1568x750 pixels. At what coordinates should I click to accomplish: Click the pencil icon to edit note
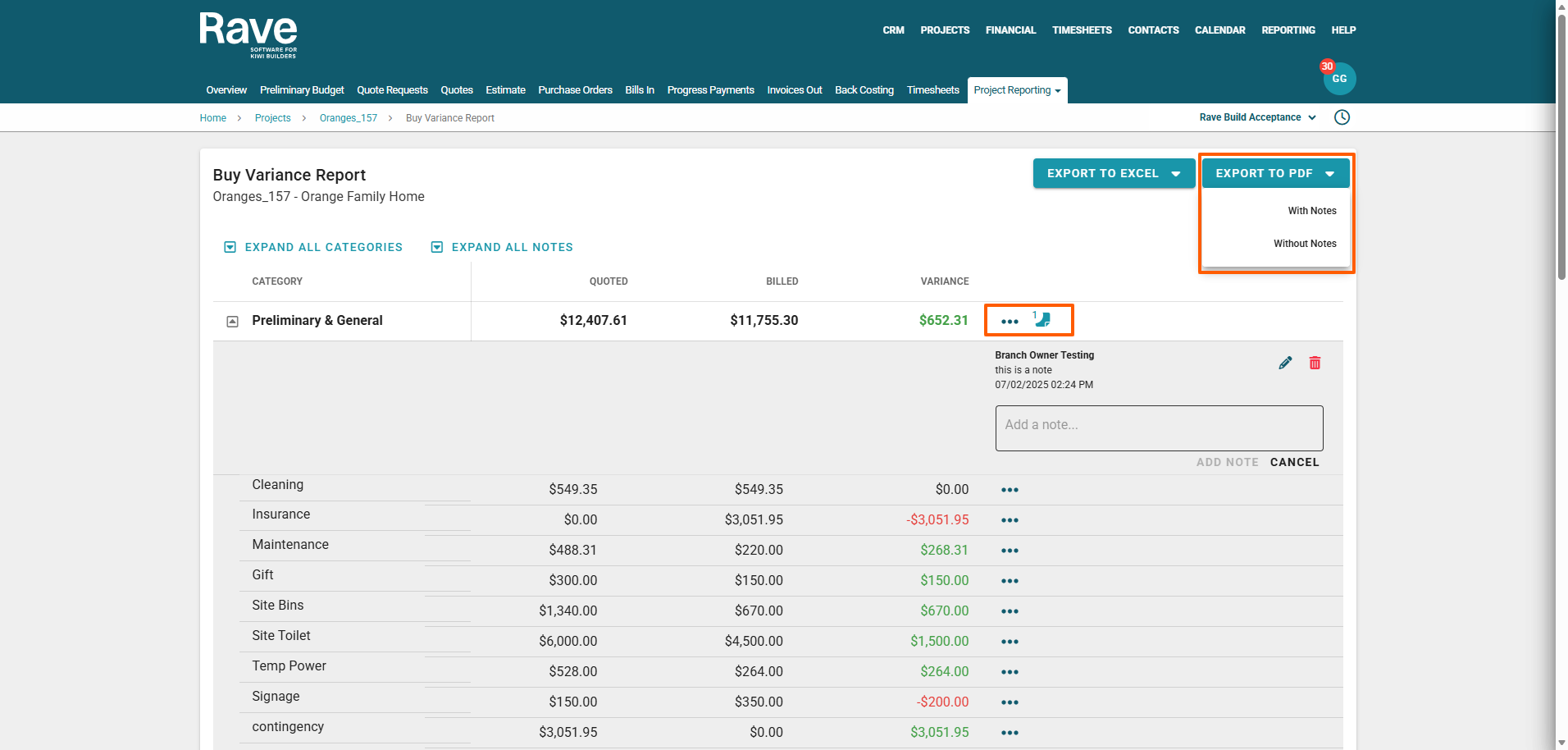[1285, 363]
